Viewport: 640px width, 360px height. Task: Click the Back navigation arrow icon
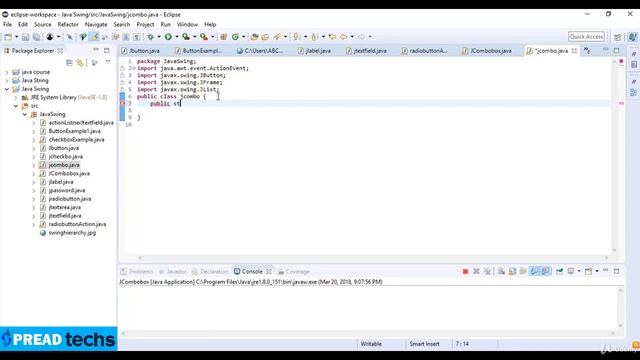tap(343, 37)
